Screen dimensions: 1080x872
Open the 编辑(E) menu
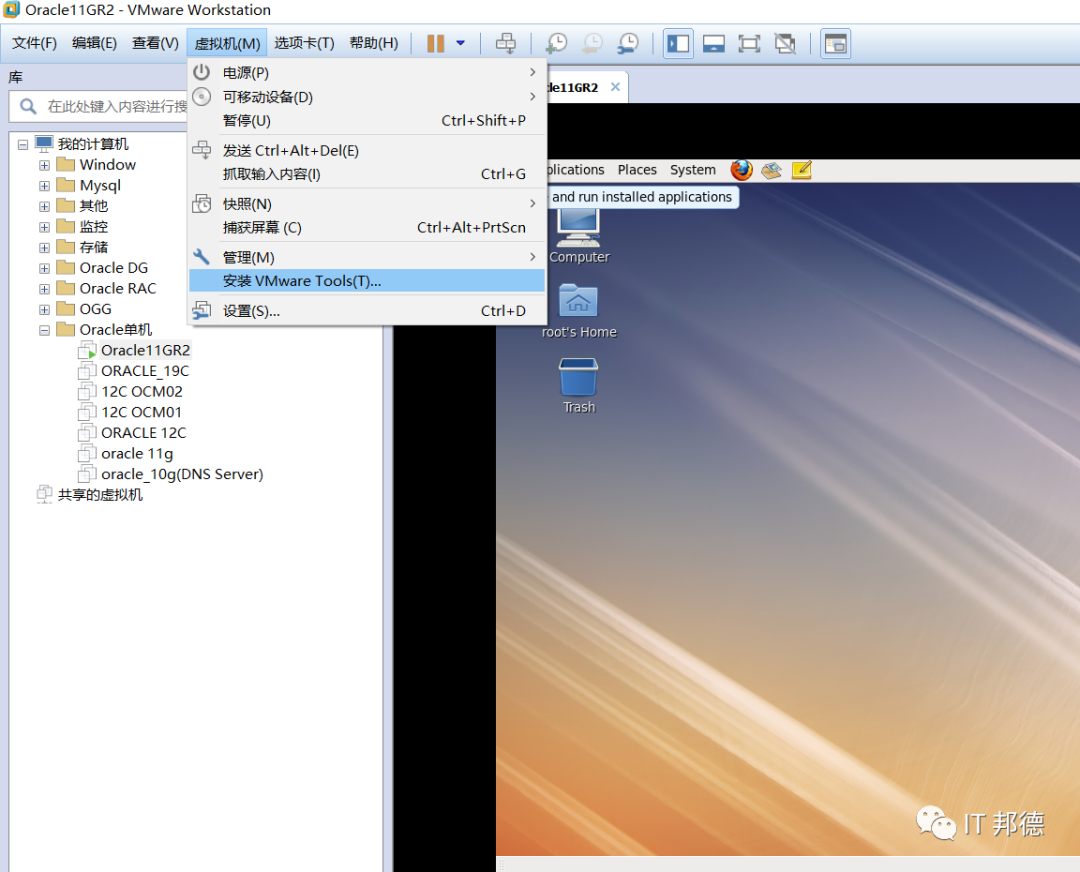pyautogui.click(x=94, y=43)
